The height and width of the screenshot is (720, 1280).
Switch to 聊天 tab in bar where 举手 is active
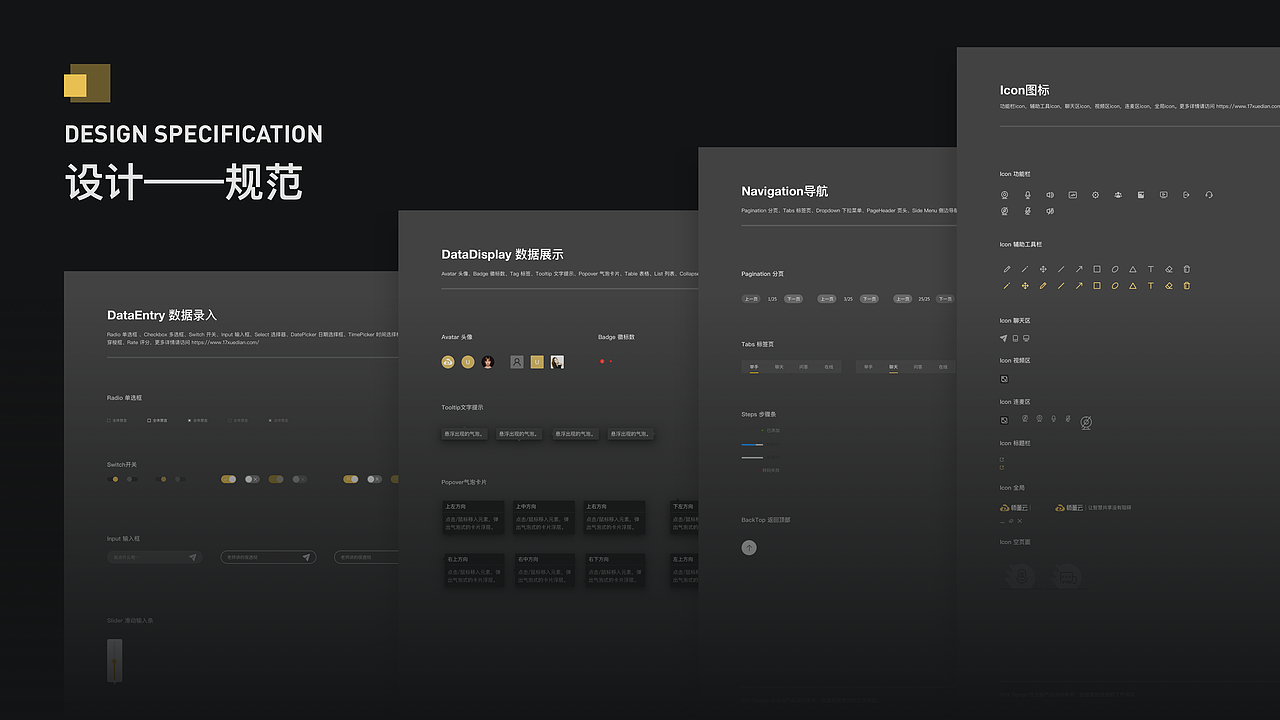[x=779, y=367]
